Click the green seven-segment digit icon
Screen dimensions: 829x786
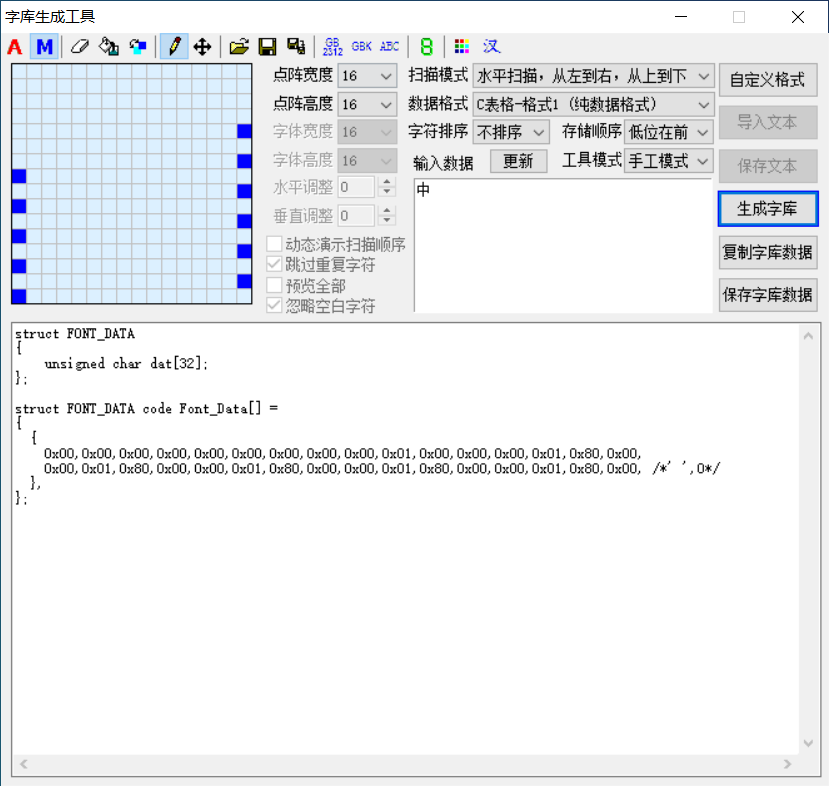426,47
